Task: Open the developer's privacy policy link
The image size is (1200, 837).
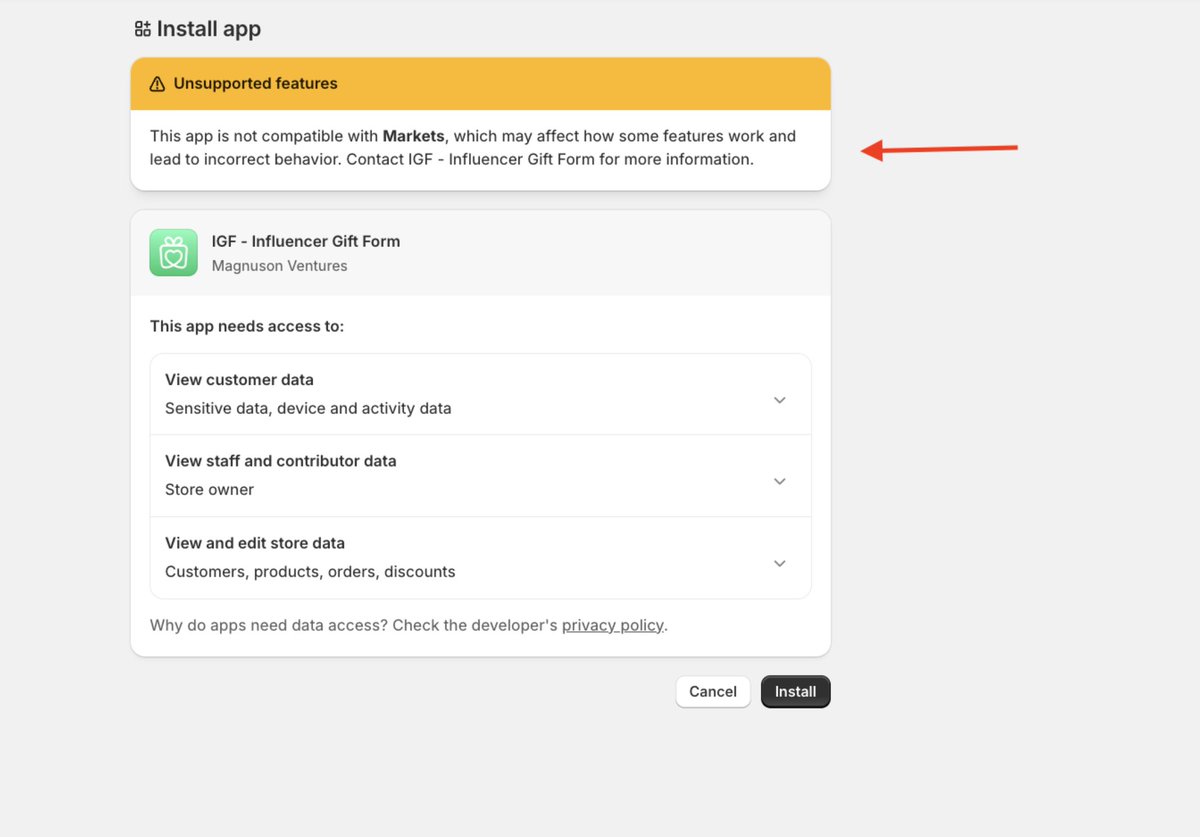Action: click(613, 625)
